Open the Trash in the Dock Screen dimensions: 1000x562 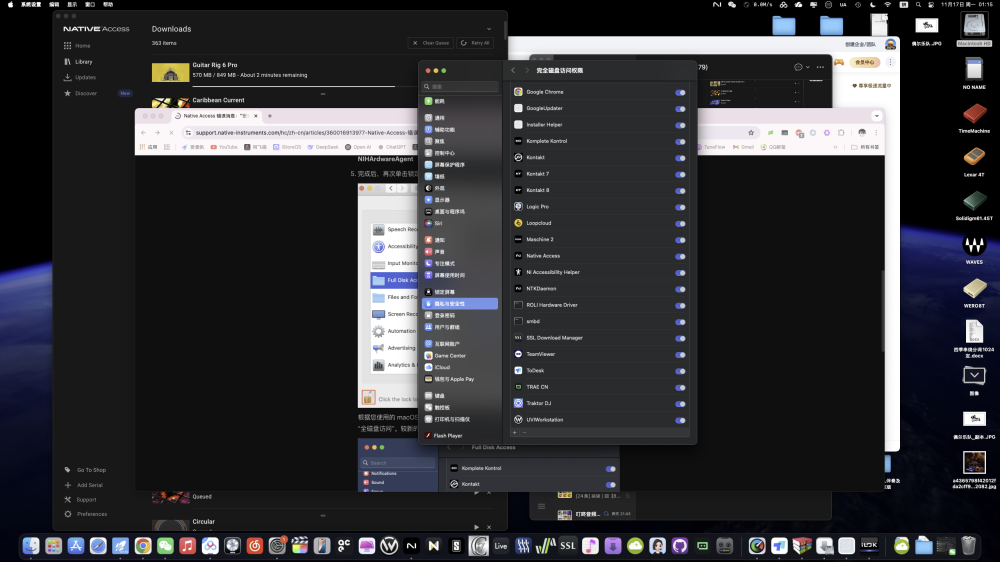pos(968,546)
